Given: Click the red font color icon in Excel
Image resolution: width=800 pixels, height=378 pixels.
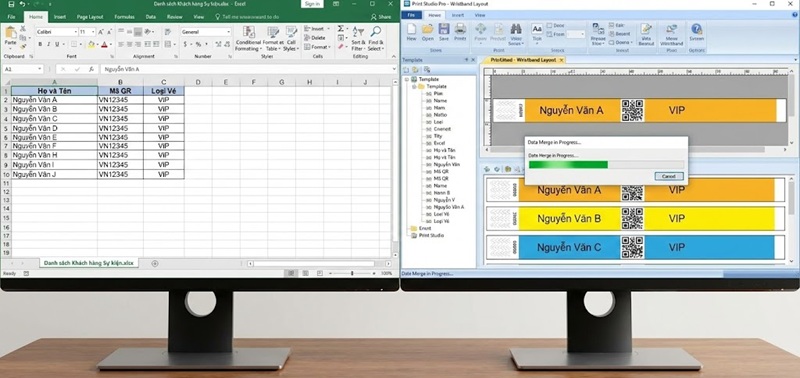Looking at the screenshot, I should (x=104, y=44).
